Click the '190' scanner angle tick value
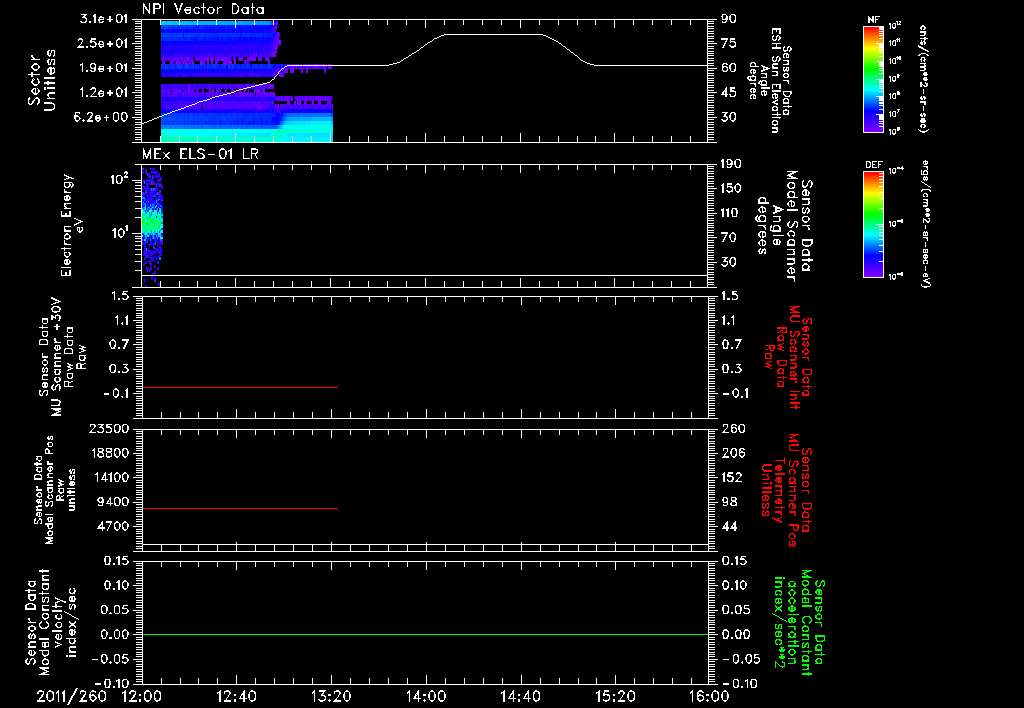Screen dimensions: 1024x708 point(731,164)
